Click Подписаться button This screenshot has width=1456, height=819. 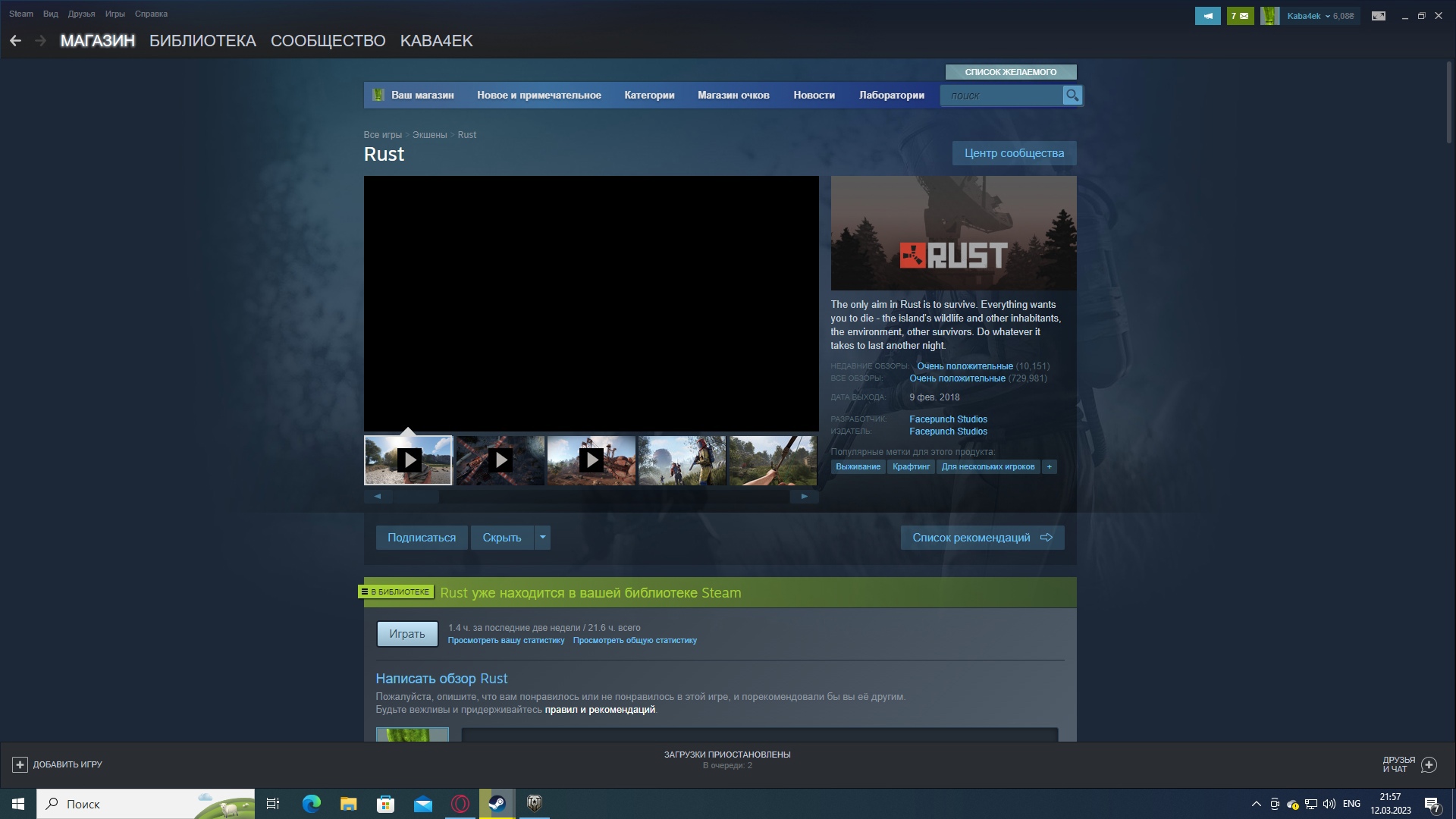(422, 538)
